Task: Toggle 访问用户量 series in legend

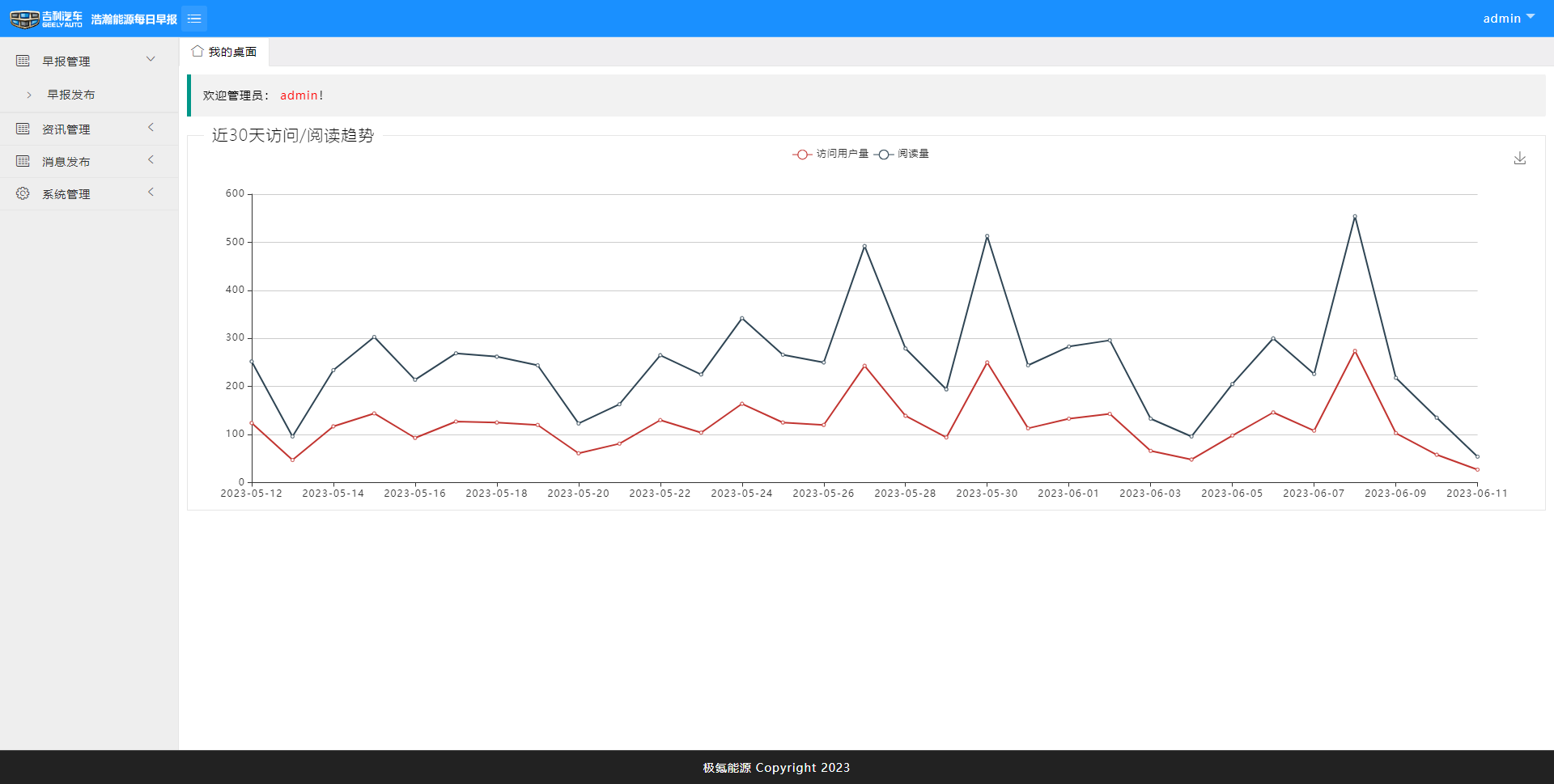Action: (x=830, y=154)
